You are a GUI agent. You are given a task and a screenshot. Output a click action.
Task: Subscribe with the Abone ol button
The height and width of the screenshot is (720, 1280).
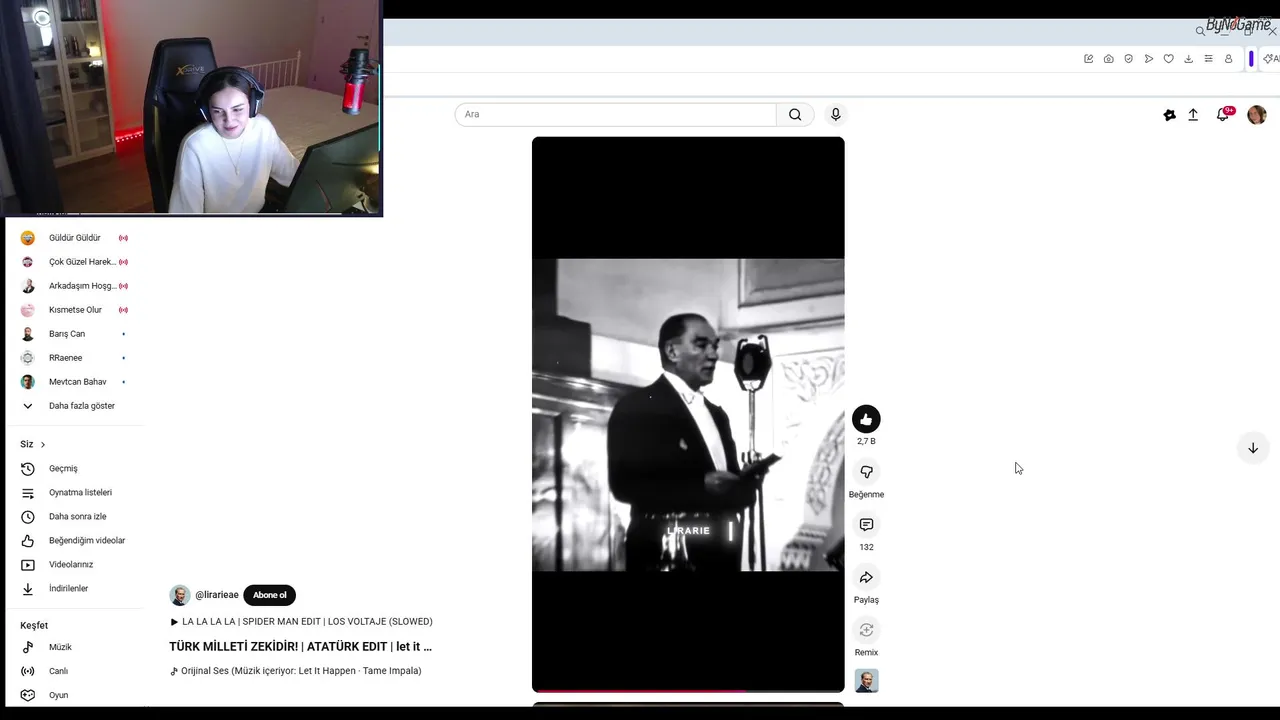[269, 595]
